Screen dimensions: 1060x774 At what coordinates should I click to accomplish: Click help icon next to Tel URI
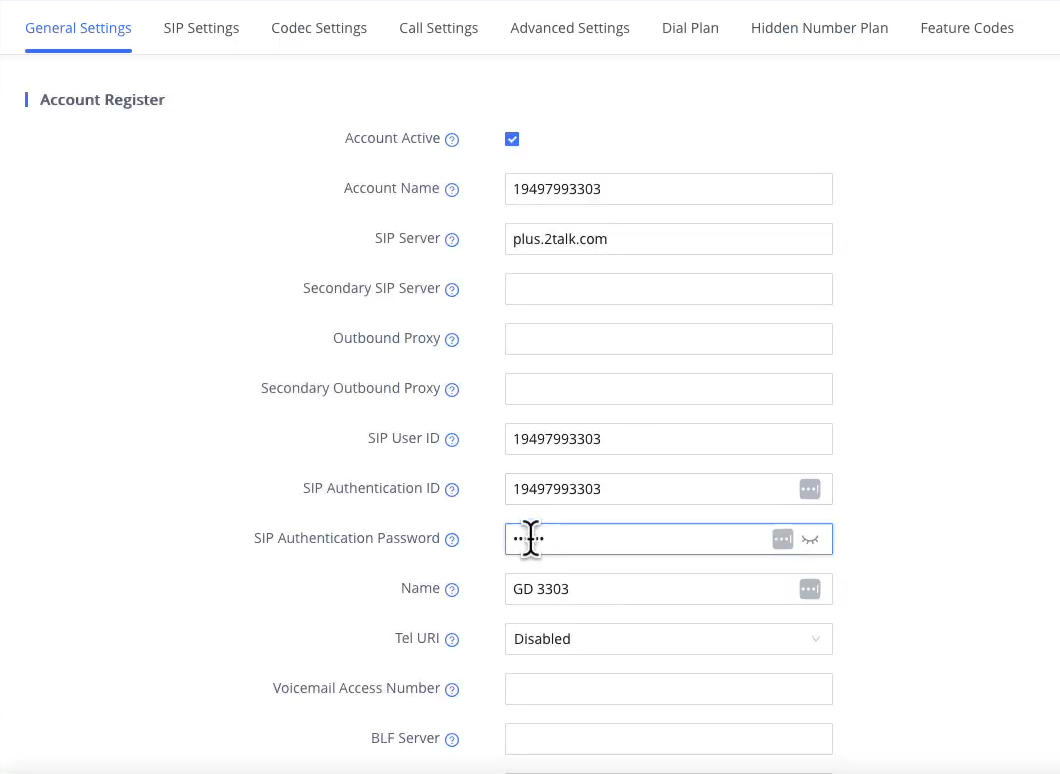pyautogui.click(x=452, y=640)
